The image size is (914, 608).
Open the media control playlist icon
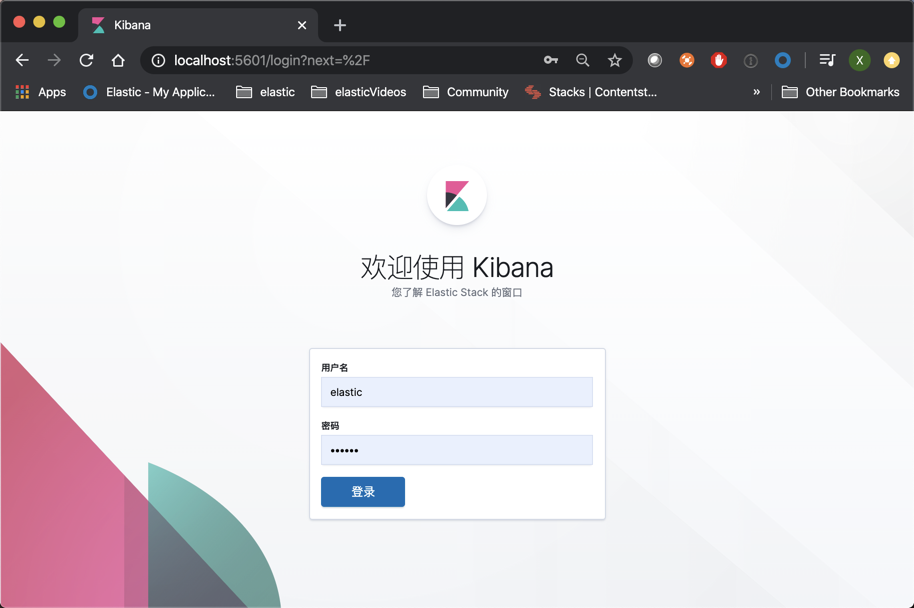[x=827, y=60]
